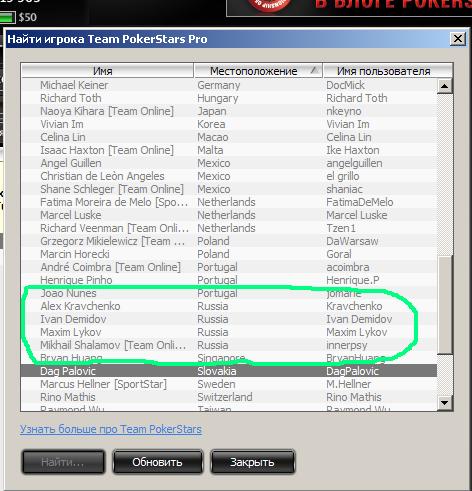Select Marcus Hellner [SportStar] row
This screenshot has height=491, width=472.
pos(229,384)
